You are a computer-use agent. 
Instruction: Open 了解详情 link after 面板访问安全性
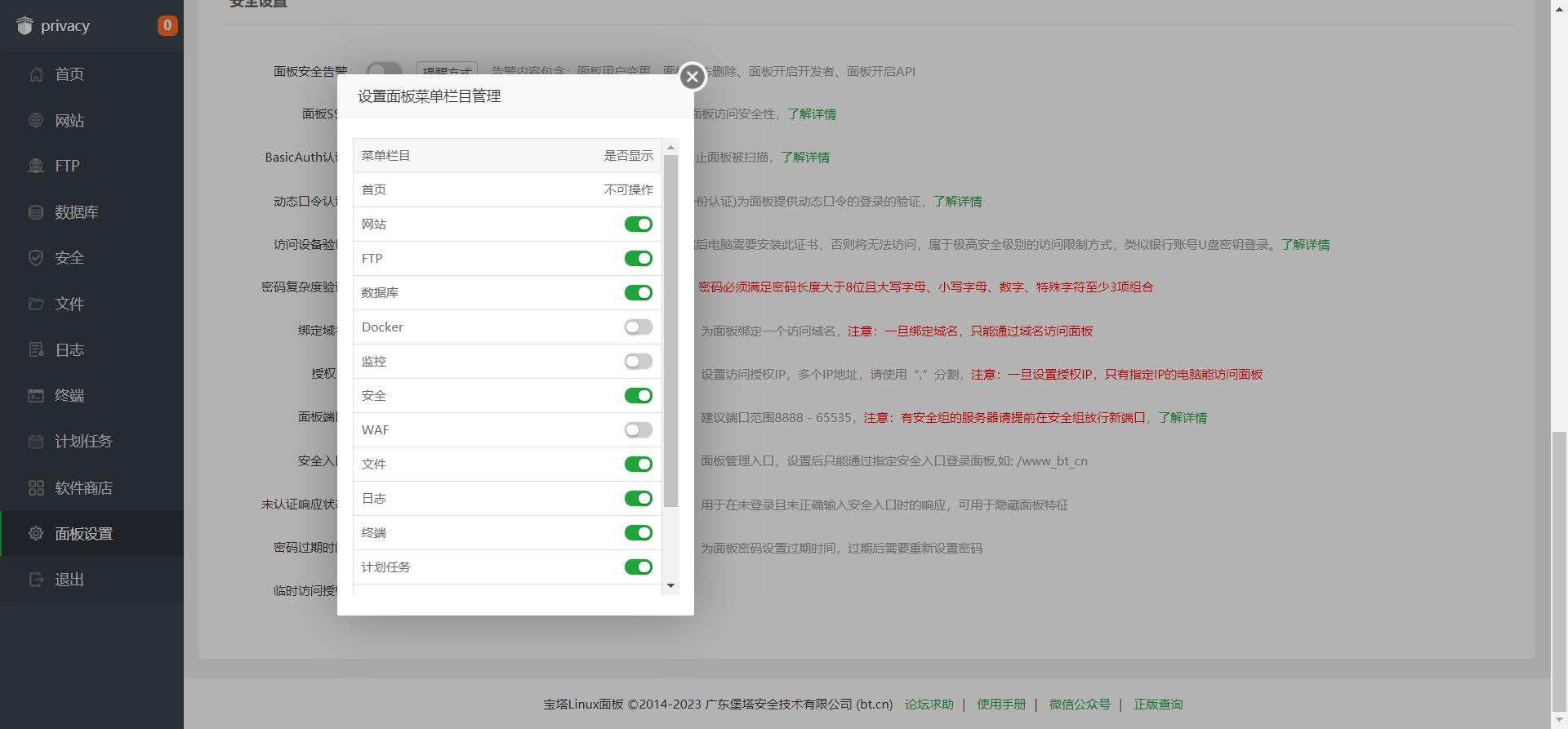(811, 114)
